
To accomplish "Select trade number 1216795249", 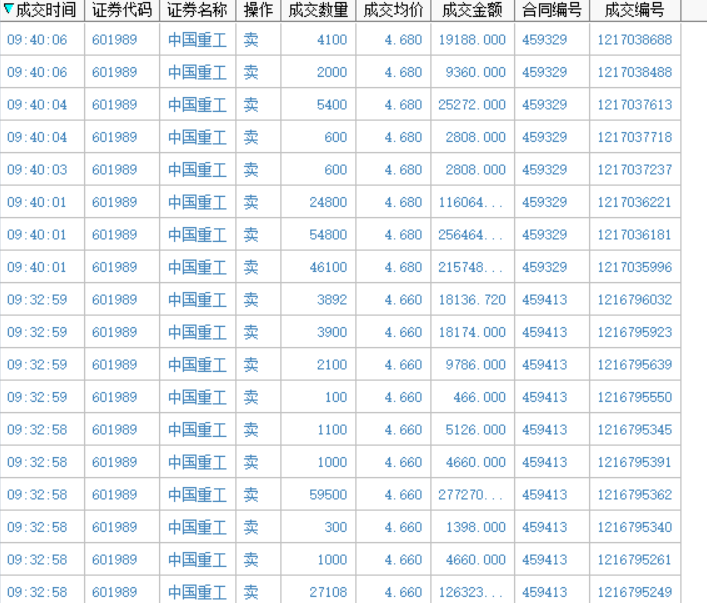I will coord(635,592).
